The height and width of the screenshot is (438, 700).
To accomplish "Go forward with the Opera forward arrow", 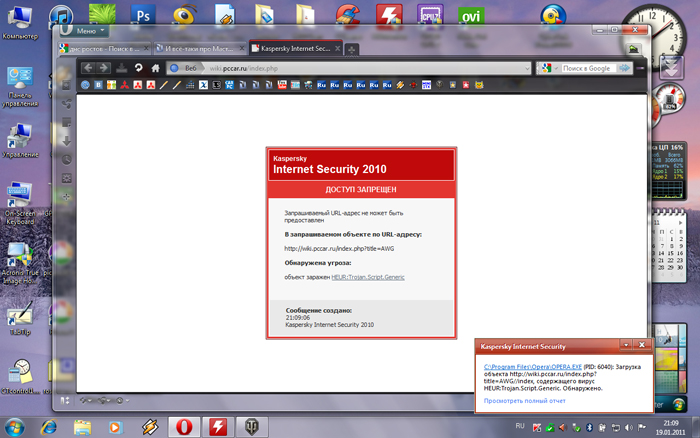I will tap(104, 68).
